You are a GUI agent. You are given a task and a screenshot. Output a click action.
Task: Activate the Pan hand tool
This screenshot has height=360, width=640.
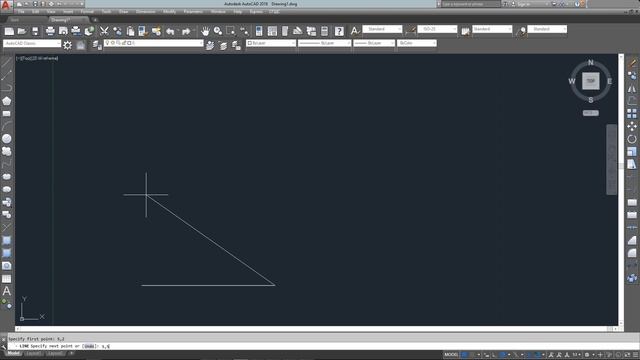click(x=205, y=31)
